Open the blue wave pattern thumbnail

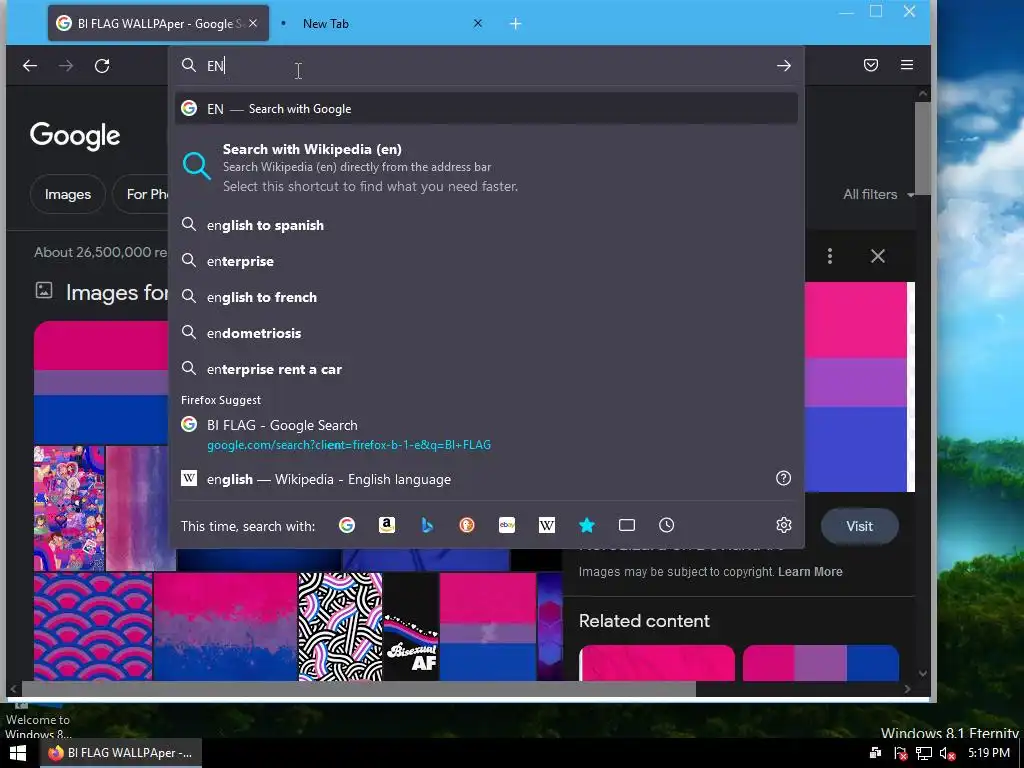(93, 627)
